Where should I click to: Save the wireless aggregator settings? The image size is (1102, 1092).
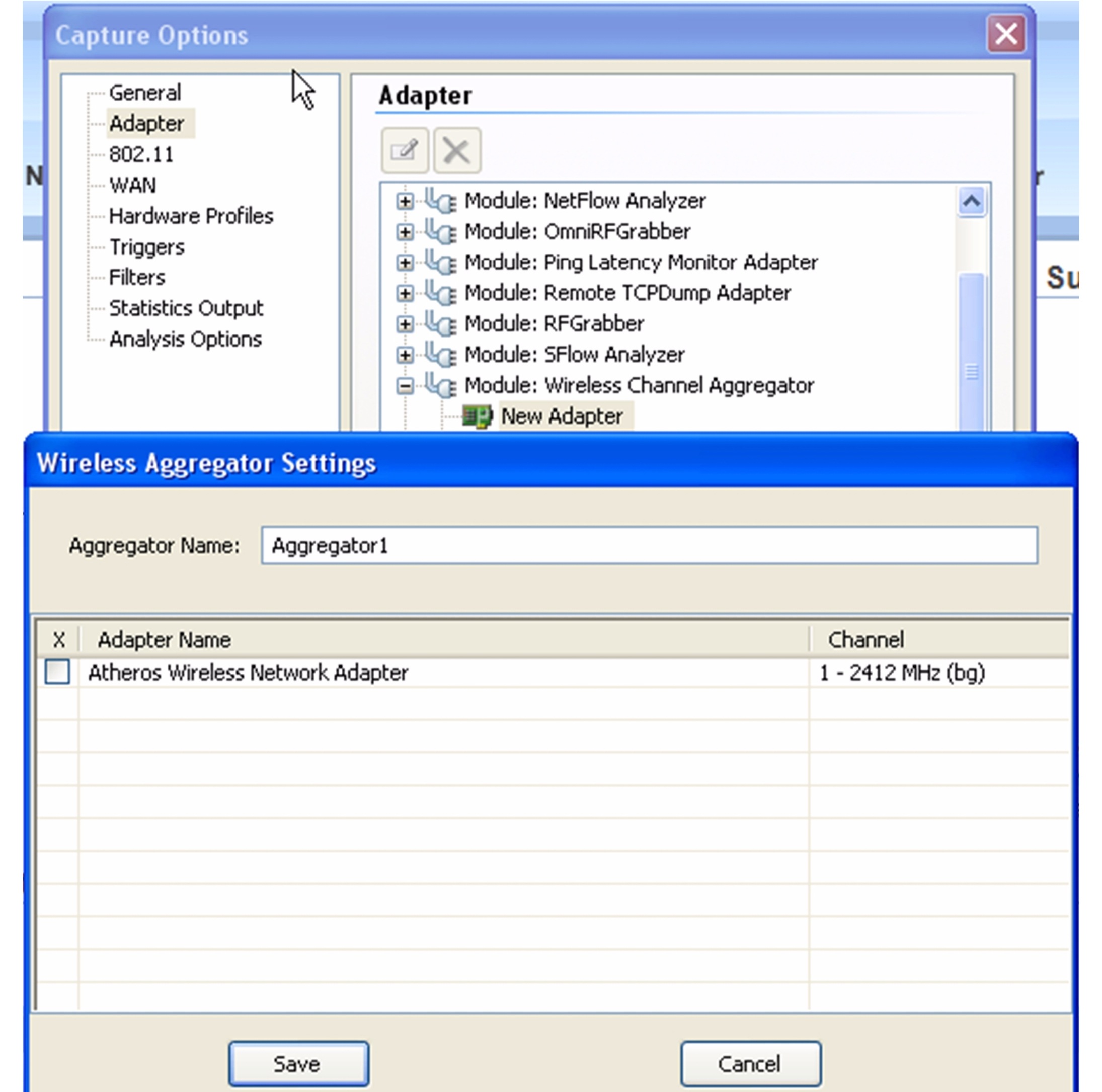298,1063
